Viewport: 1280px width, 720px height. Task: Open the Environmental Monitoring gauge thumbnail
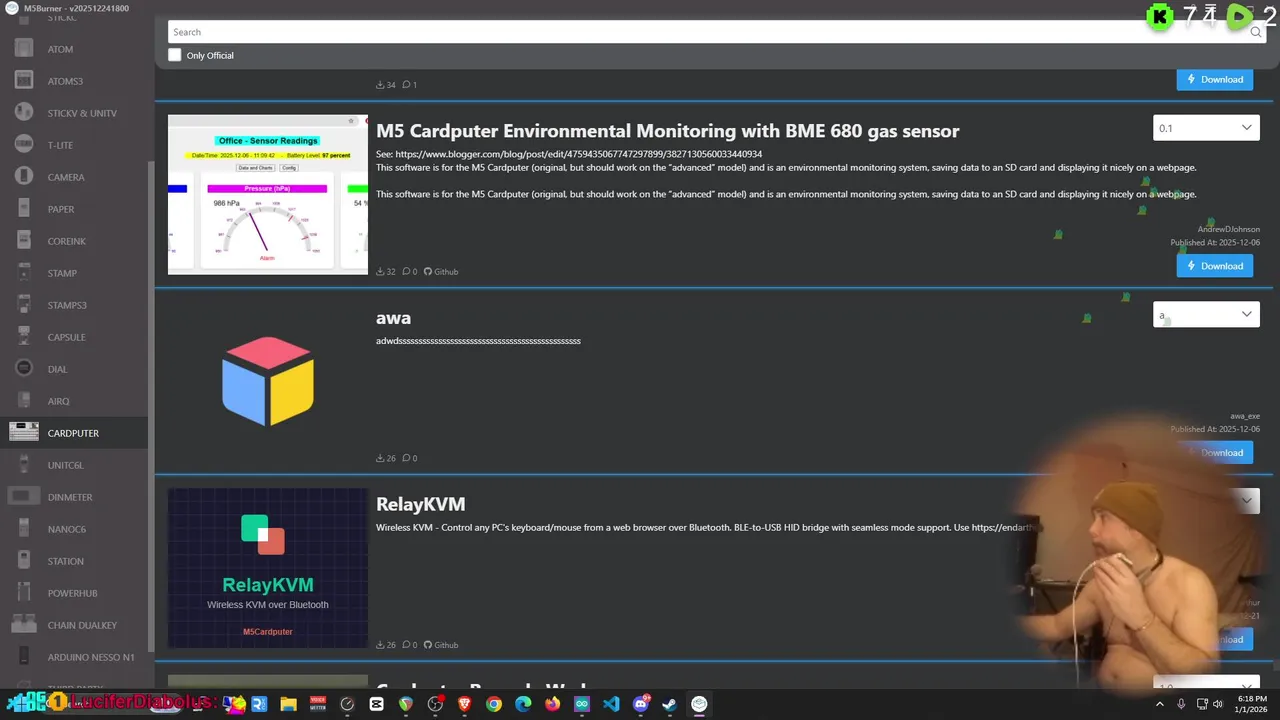(268, 194)
